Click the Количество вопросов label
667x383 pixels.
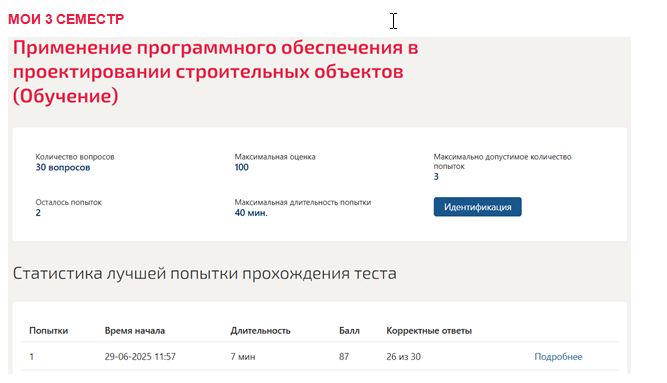(75, 157)
